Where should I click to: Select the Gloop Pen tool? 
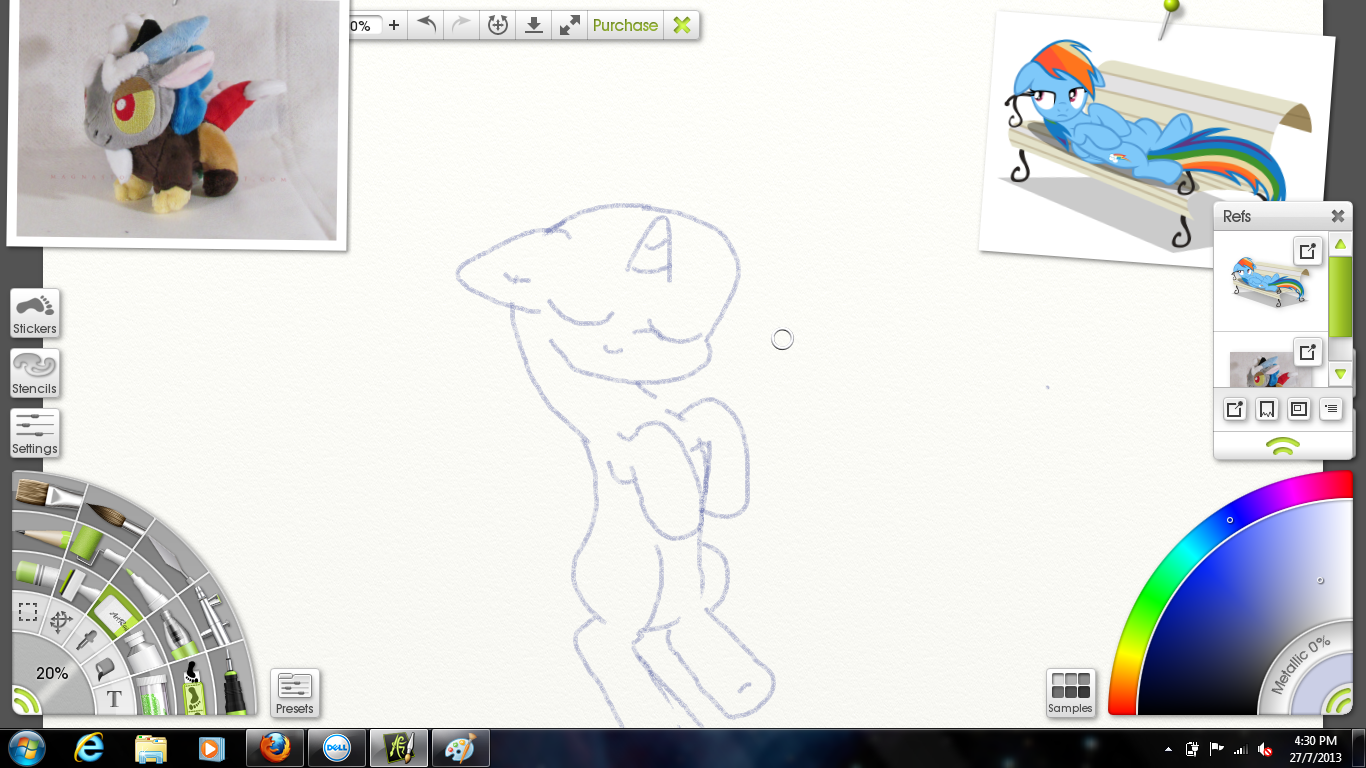point(179,636)
